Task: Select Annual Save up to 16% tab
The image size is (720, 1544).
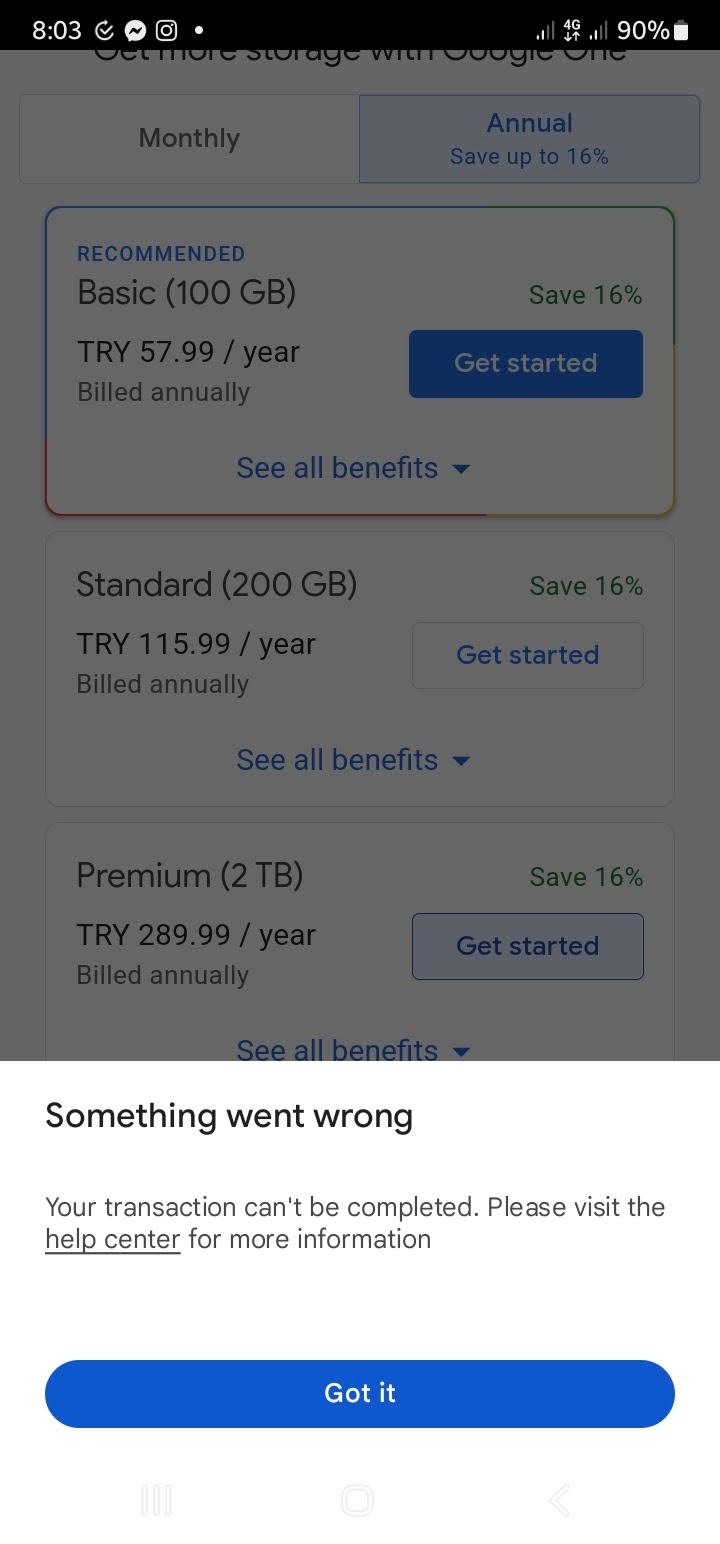Action: (530, 139)
